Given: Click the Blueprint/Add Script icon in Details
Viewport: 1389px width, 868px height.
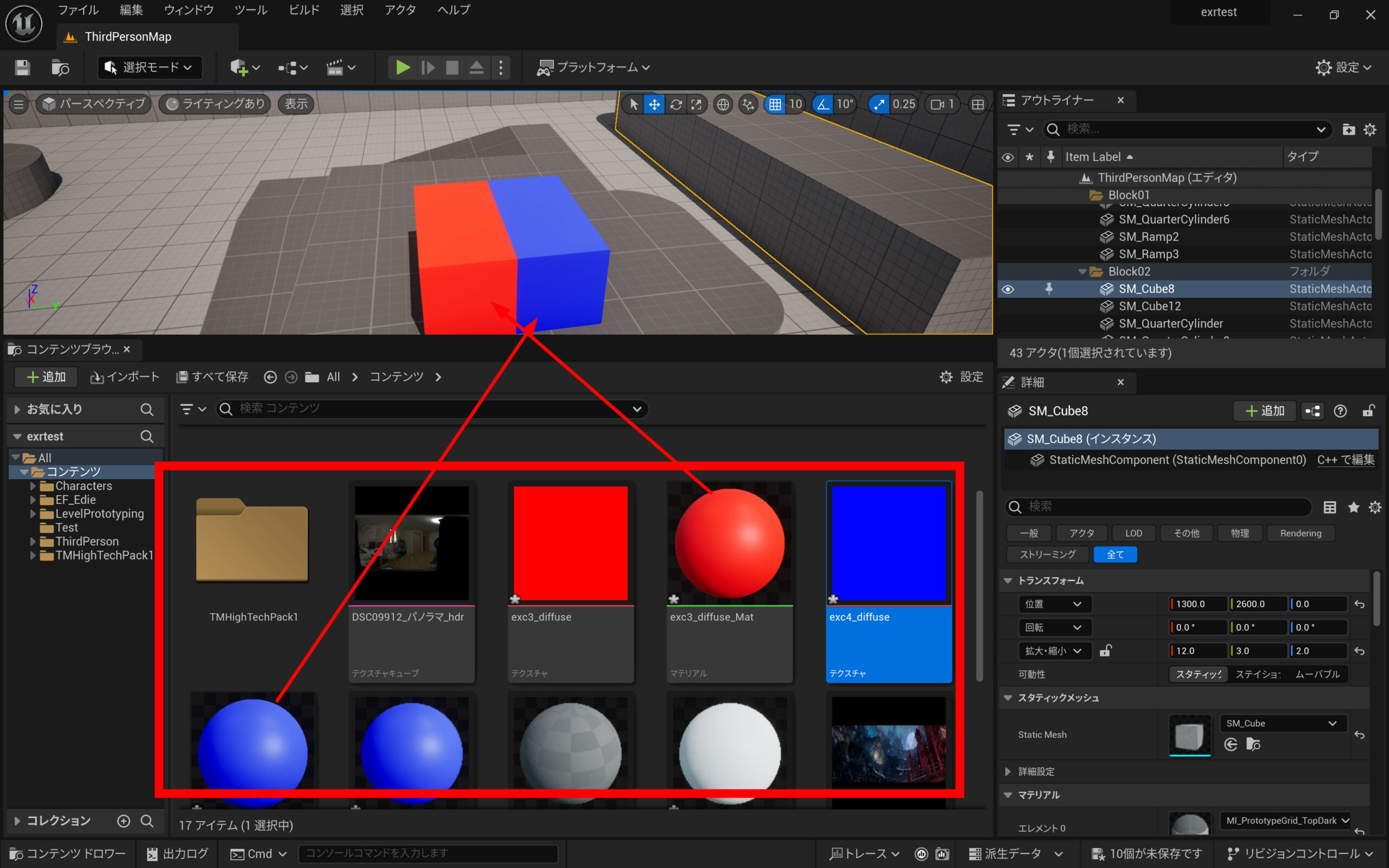Looking at the screenshot, I should pyautogui.click(x=1312, y=411).
